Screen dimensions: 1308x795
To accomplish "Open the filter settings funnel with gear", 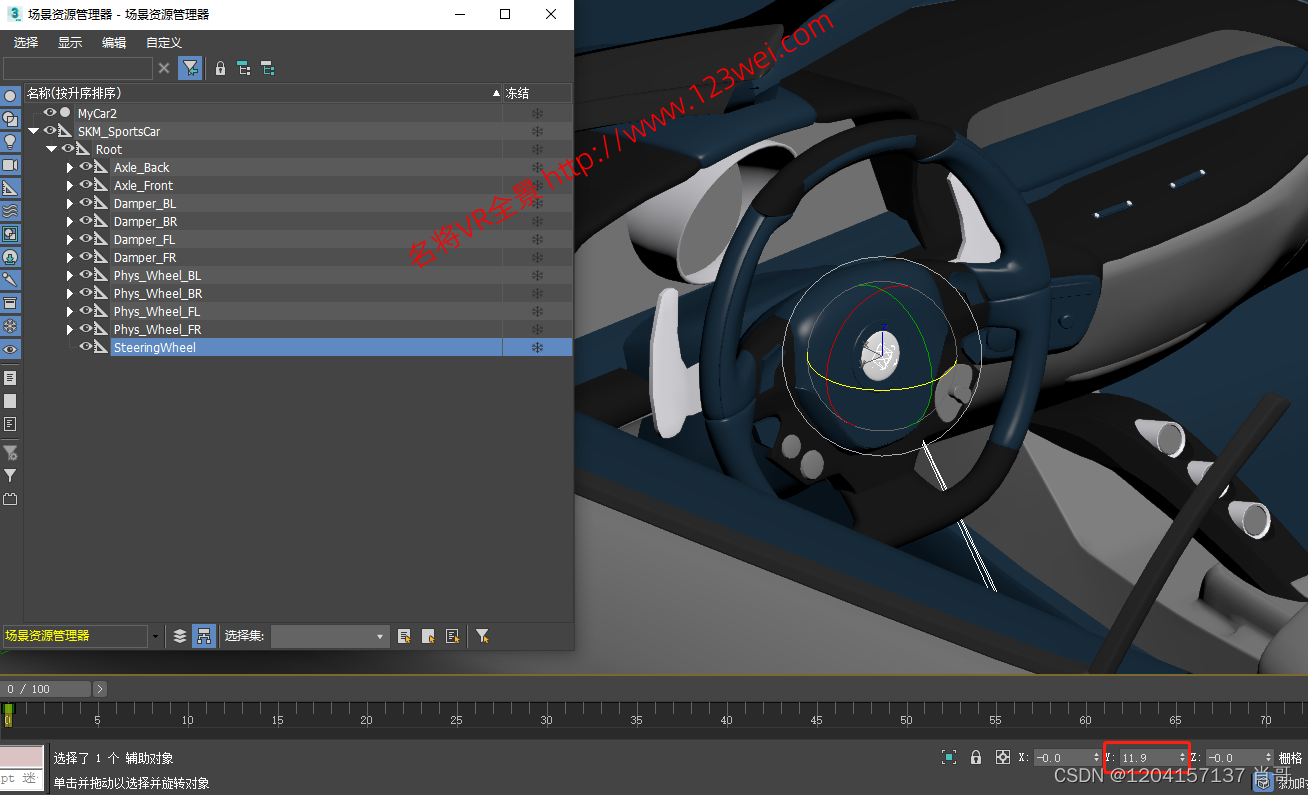I will [x=10, y=453].
